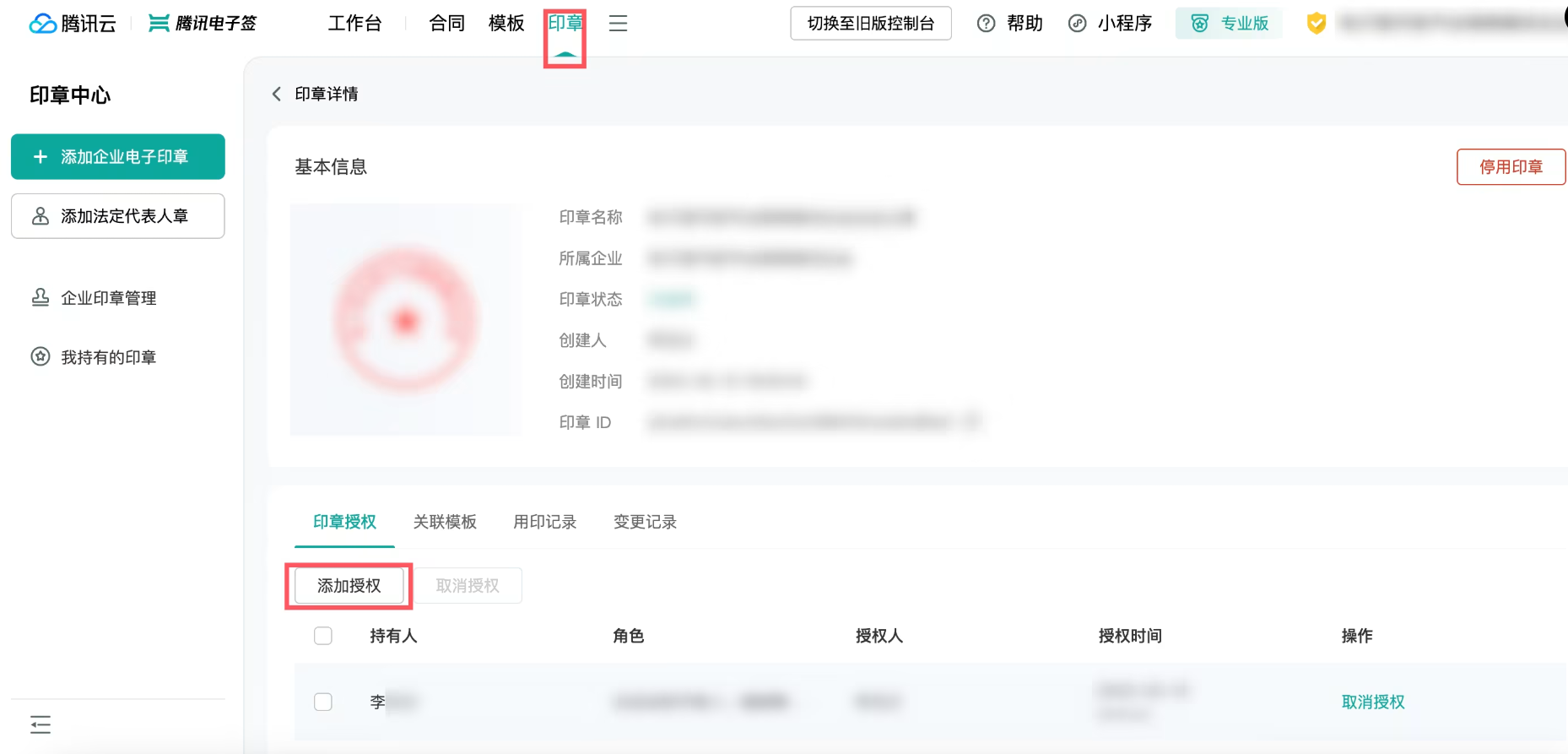
Task: Click the 印章状态 label
Action: [591, 299]
